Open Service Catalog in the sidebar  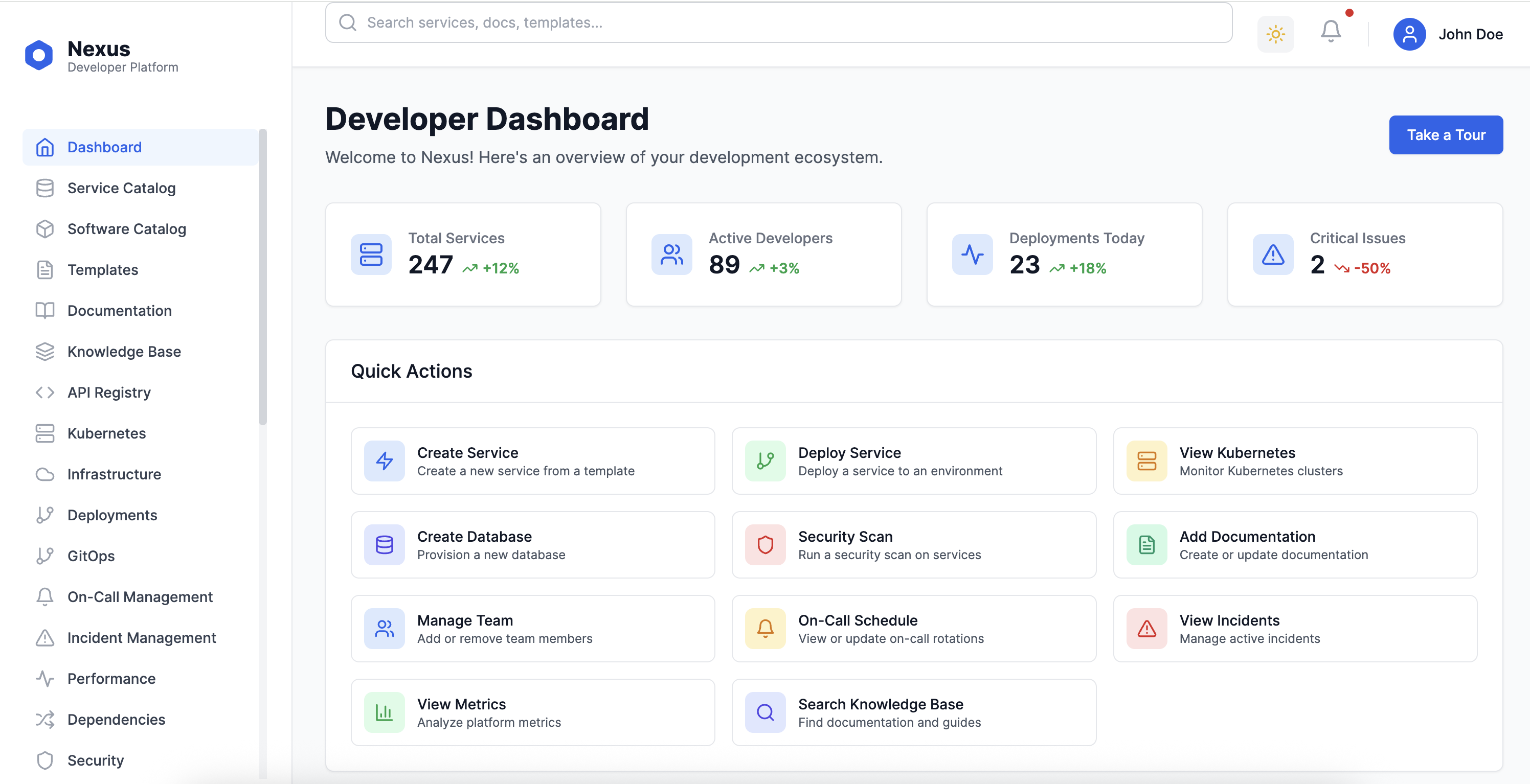121,188
